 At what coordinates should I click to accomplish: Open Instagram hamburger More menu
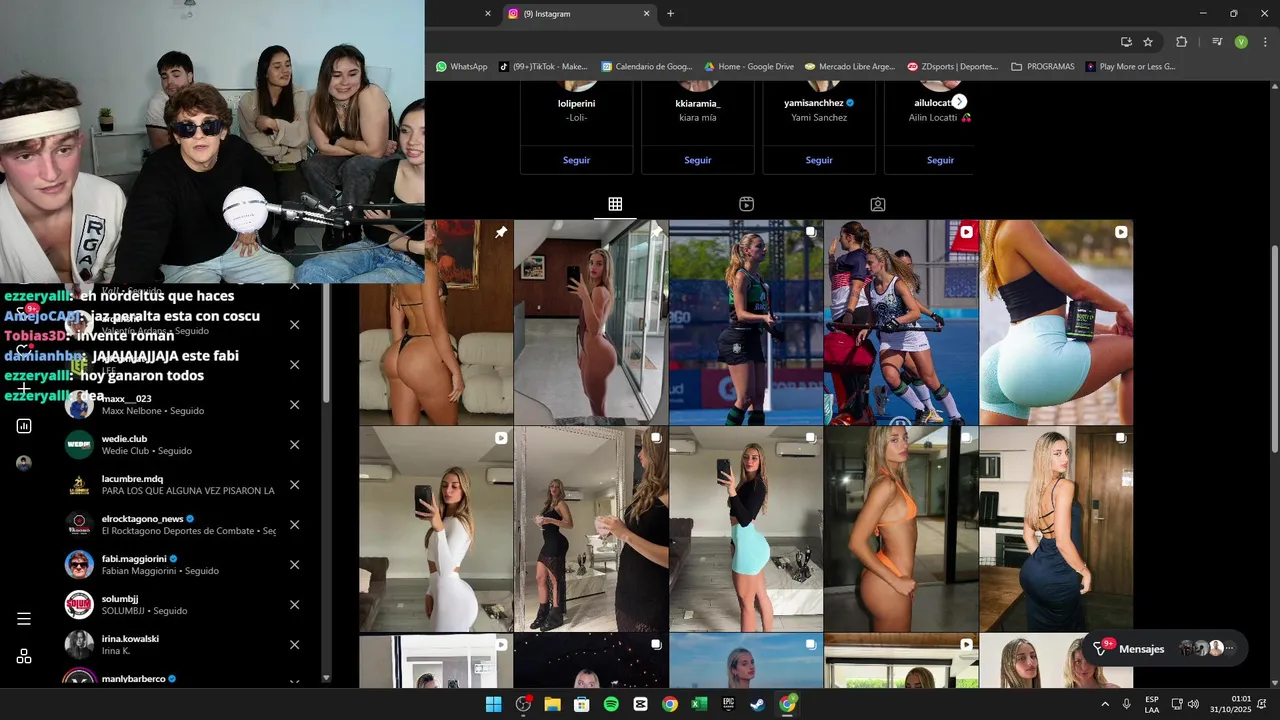click(24, 619)
